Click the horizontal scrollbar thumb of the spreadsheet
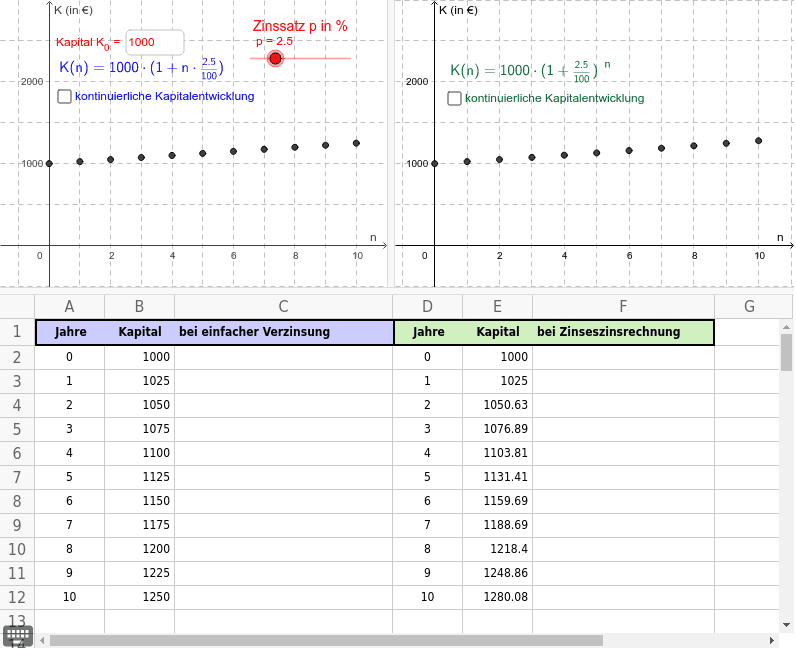The image size is (796, 650). click(x=326, y=640)
